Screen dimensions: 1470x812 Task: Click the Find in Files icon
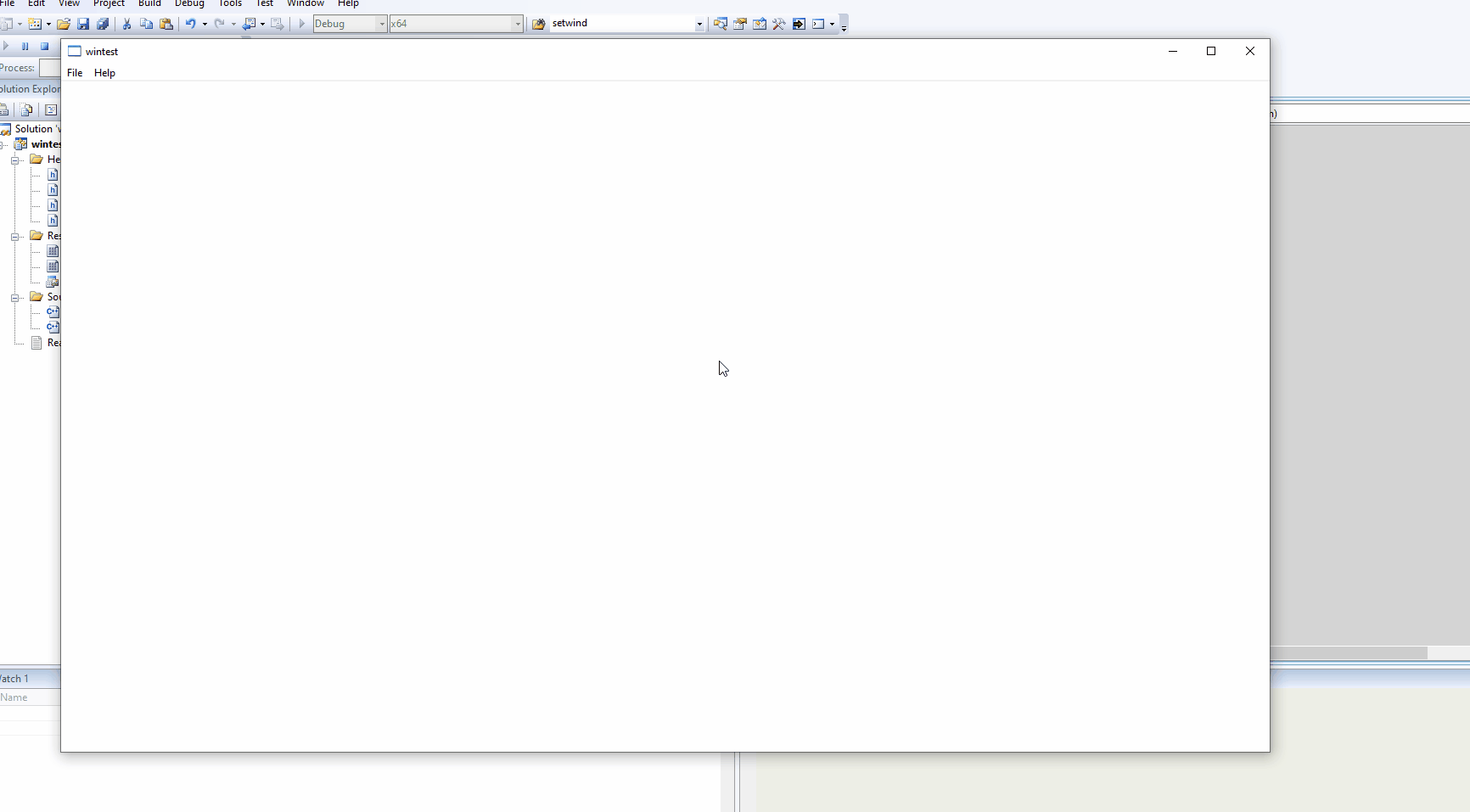point(538,24)
